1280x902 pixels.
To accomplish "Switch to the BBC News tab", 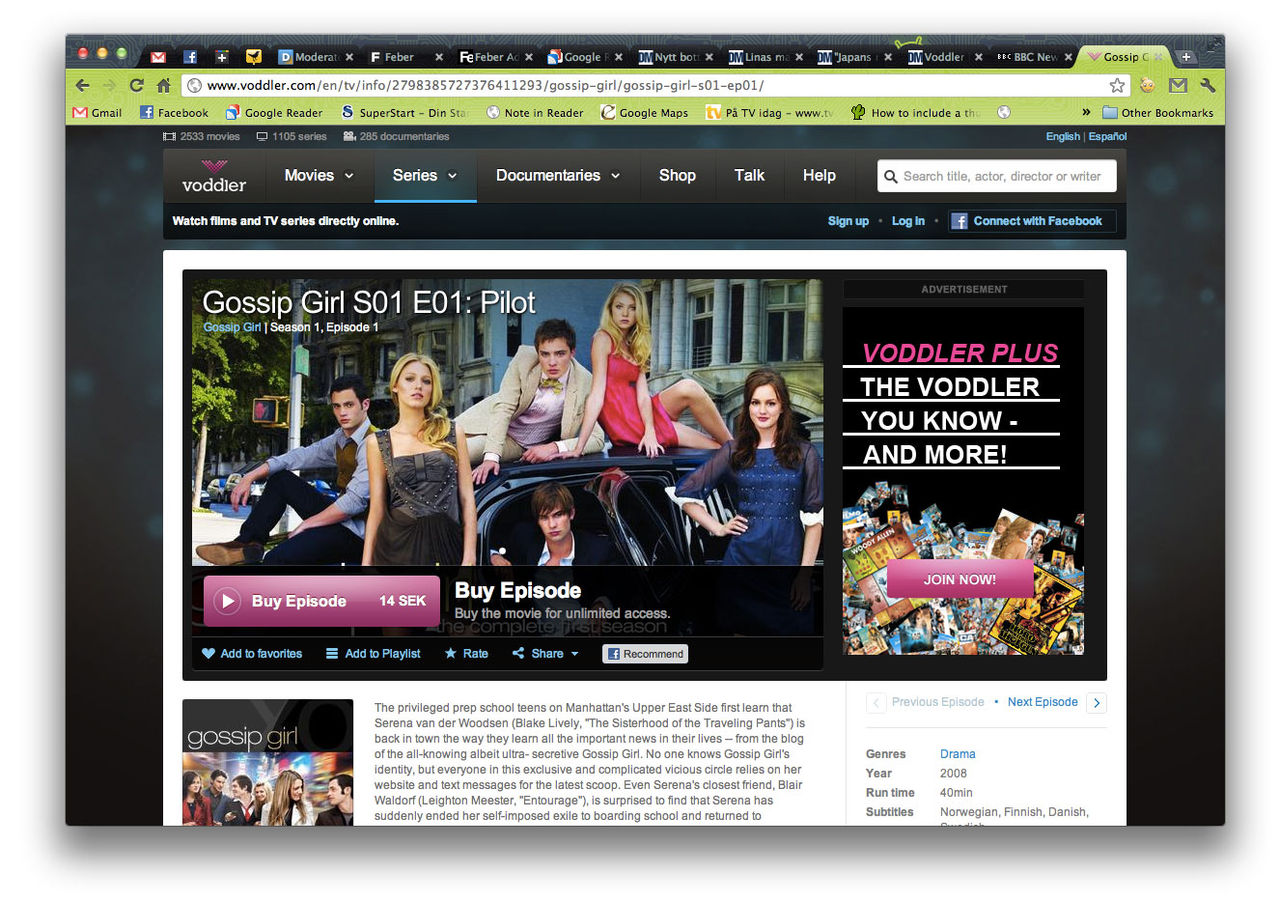I will tap(1035, 57).
